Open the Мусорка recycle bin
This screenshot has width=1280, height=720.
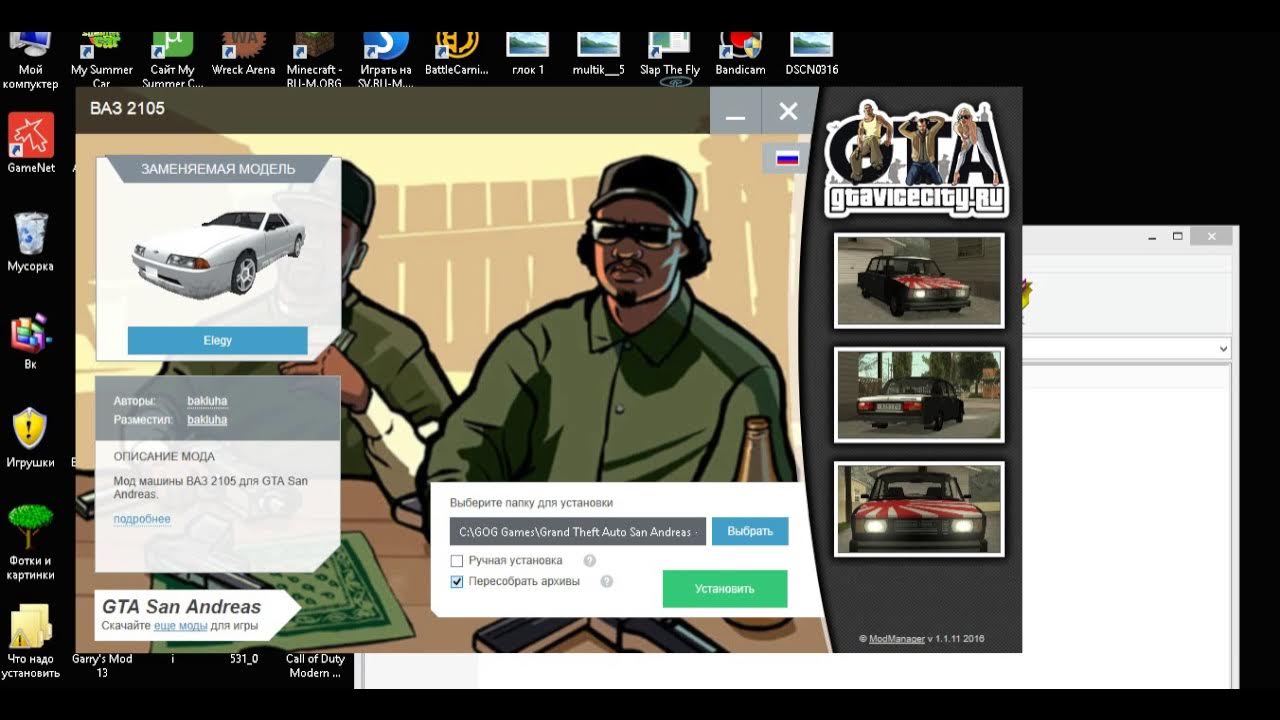(31, 241)
